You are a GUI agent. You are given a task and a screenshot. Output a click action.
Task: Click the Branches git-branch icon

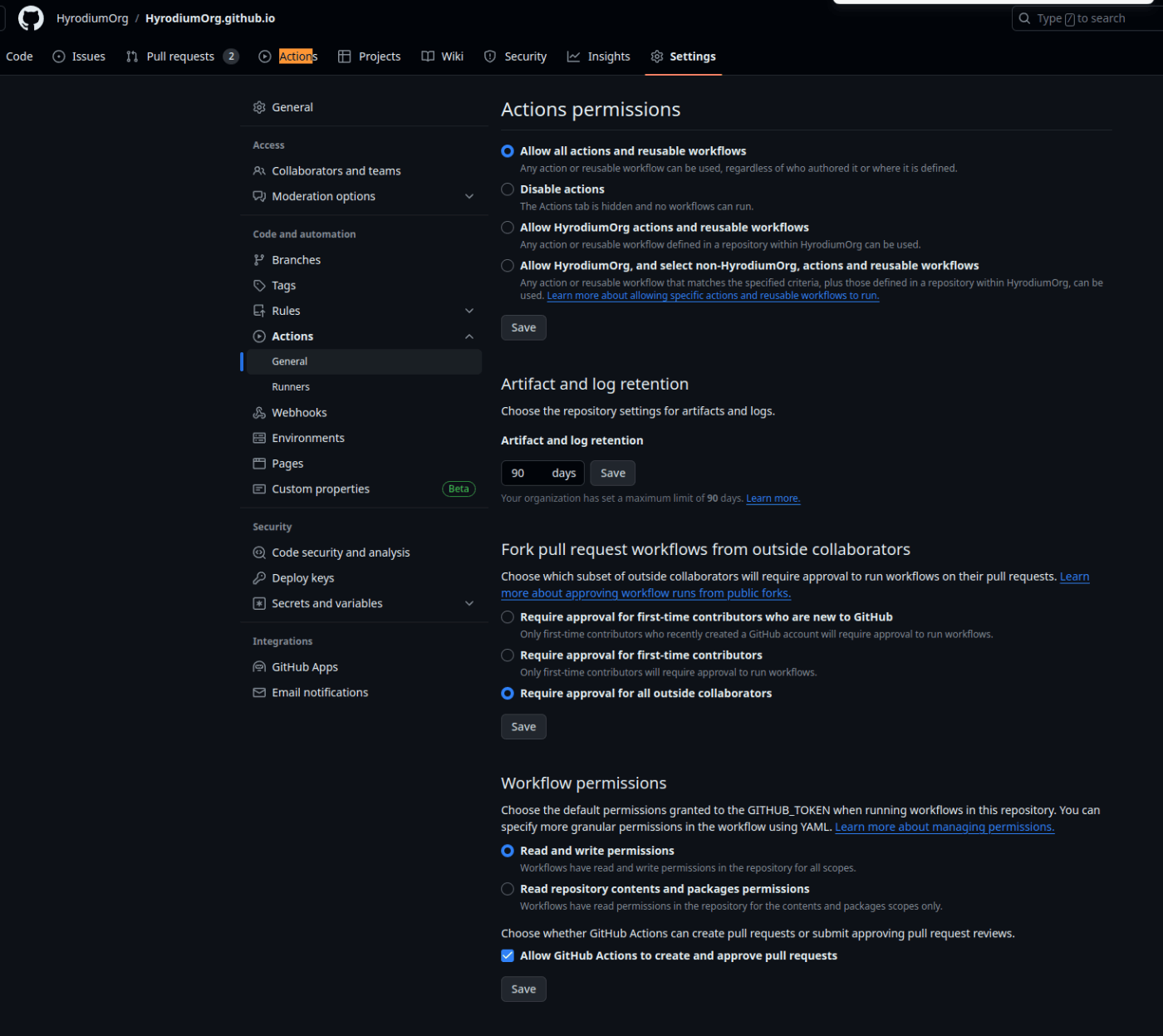click(x=259, y=260)
